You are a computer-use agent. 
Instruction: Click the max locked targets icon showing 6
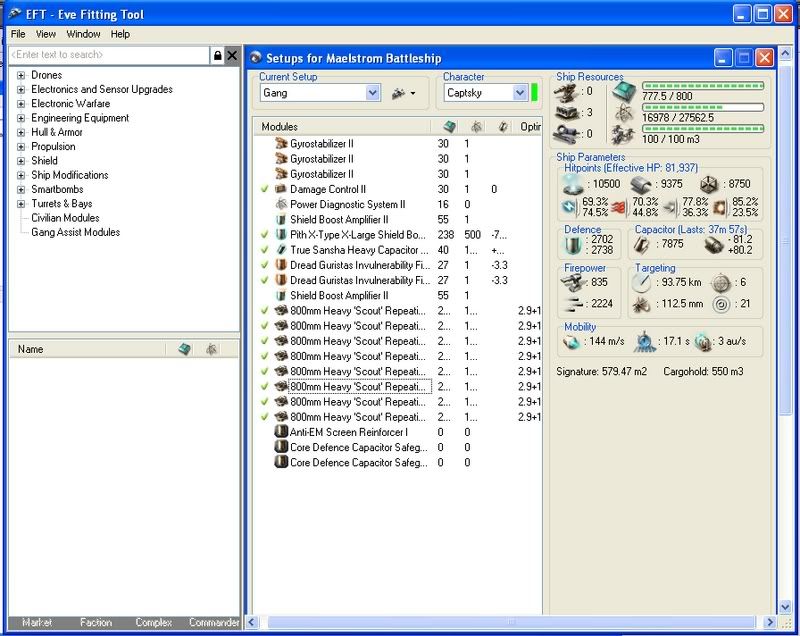click(721, 283)
